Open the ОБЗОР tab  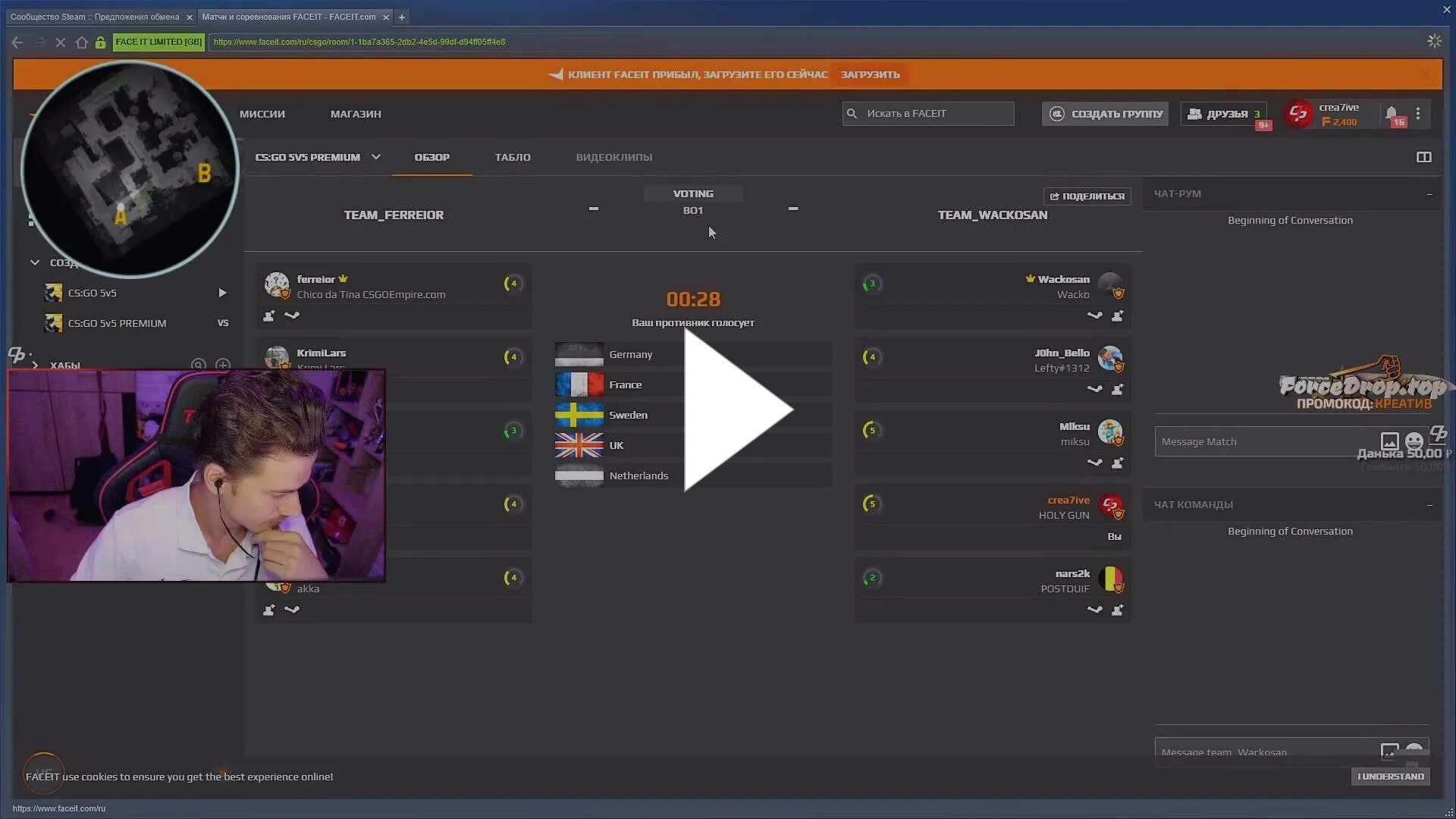pyautogui.click(x=432, y=157)
